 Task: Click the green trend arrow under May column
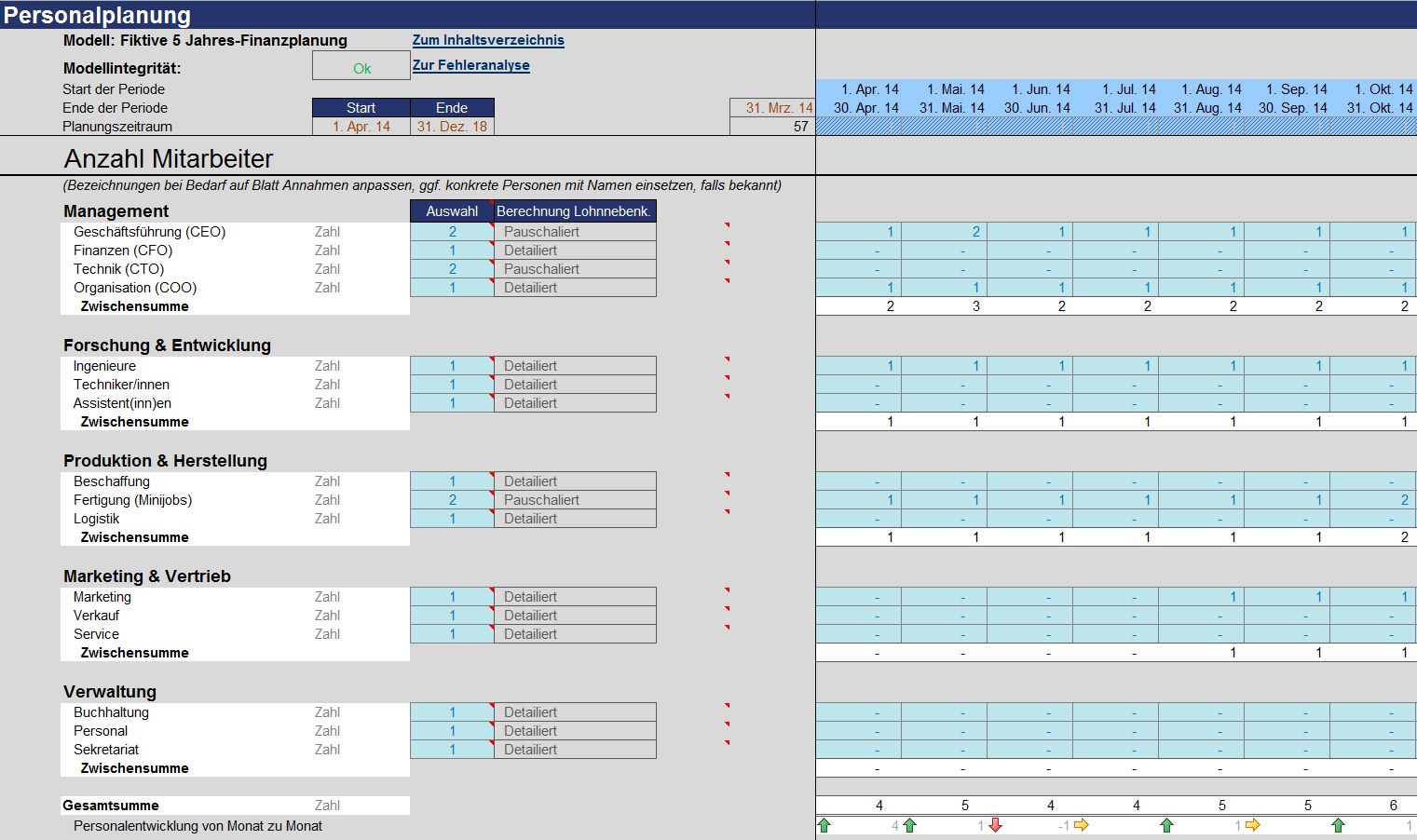tap(909, 825)
